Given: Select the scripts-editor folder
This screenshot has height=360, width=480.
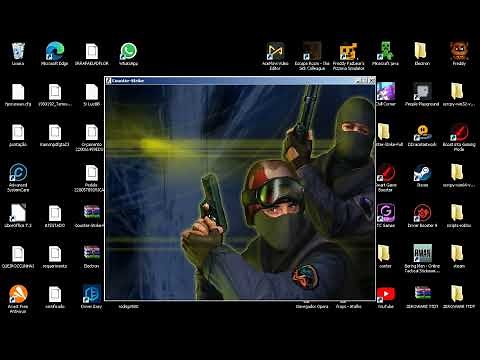Looking at the screenshot, I should (x=457, y=213).
